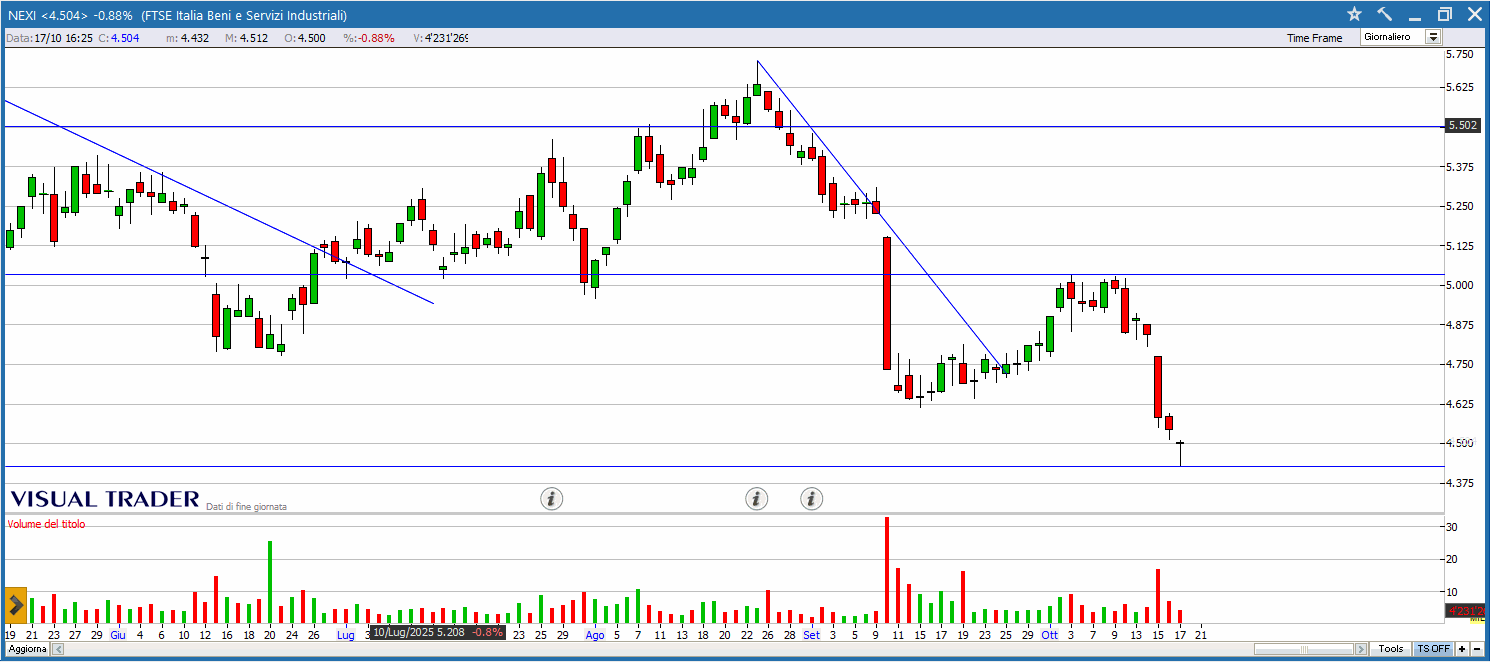Select the Giu month marker on axis
The height and width of the screenshot is (662, 1490).
click(118, 635)
